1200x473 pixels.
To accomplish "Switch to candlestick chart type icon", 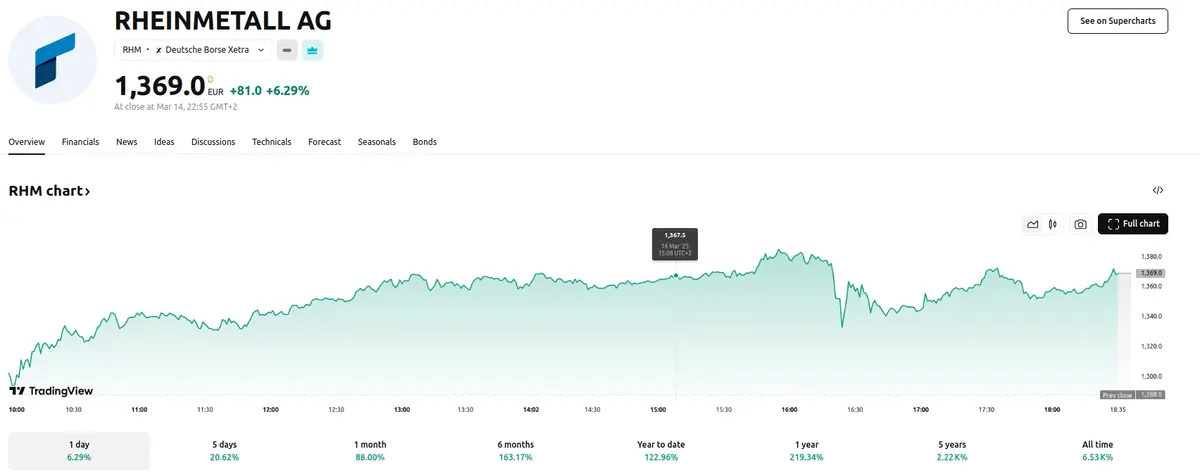I will (x=1053, y=224).
